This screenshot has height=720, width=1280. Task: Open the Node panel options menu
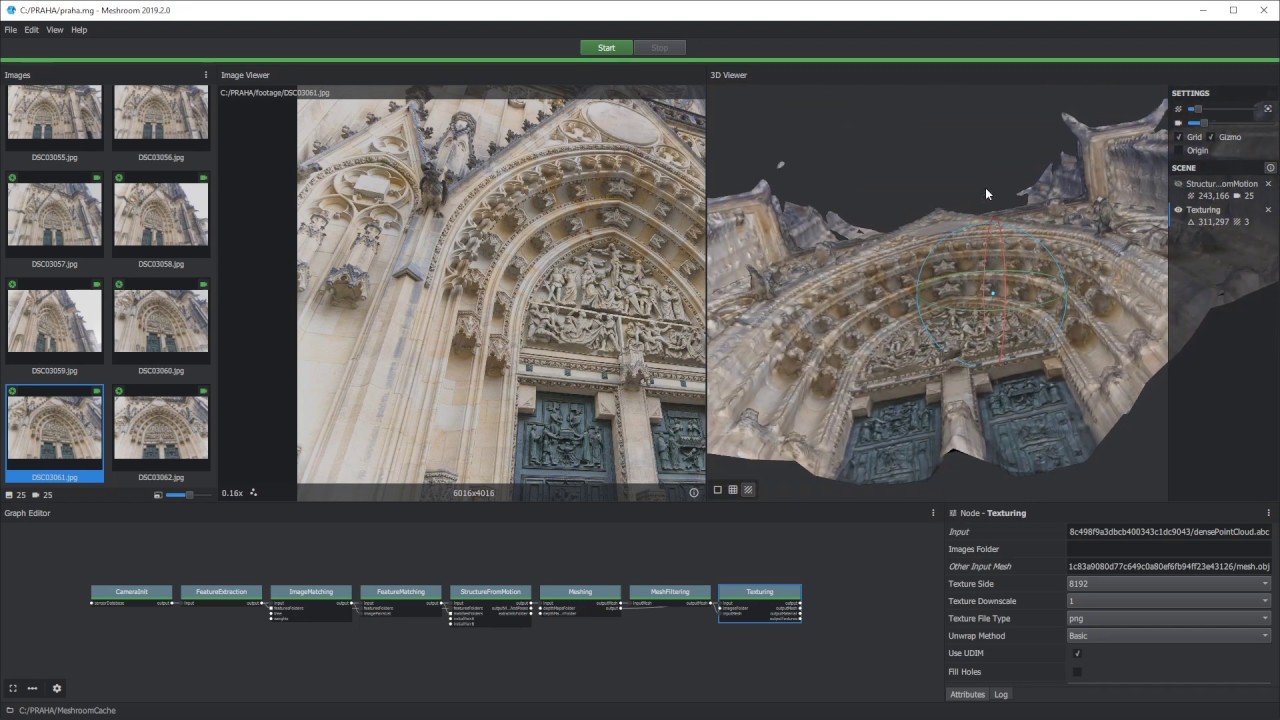tap(1269, 513)
